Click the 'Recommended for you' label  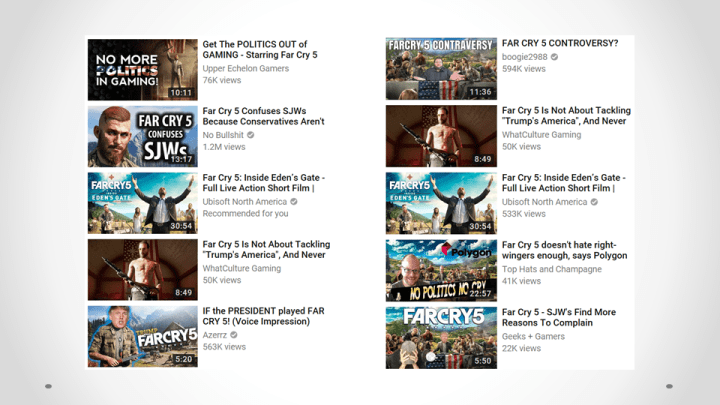point(245,214)
